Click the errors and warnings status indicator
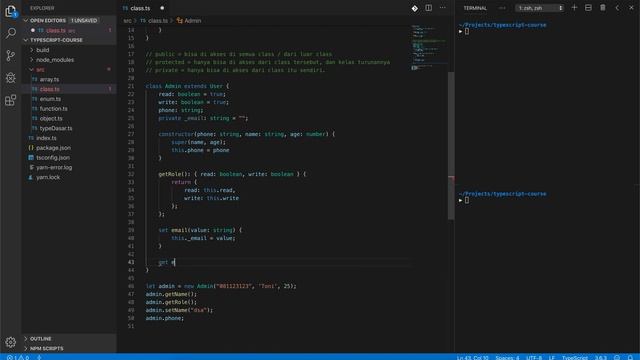Viewport: 640px width, 360px height. click(x=18, y=357)
